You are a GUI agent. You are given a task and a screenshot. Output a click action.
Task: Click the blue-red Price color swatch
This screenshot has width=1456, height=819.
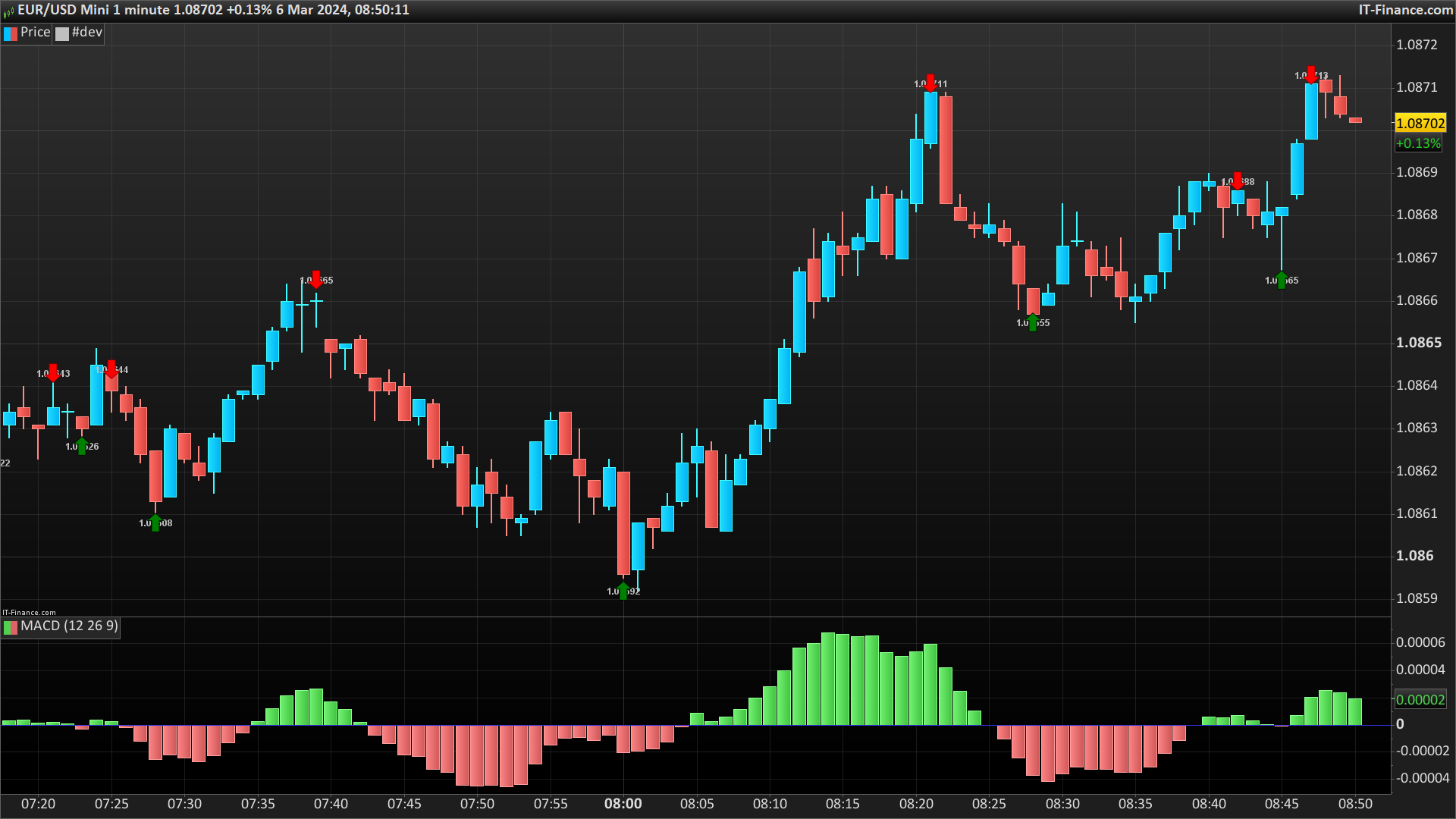pyautogui.click(x=11, y=33)
